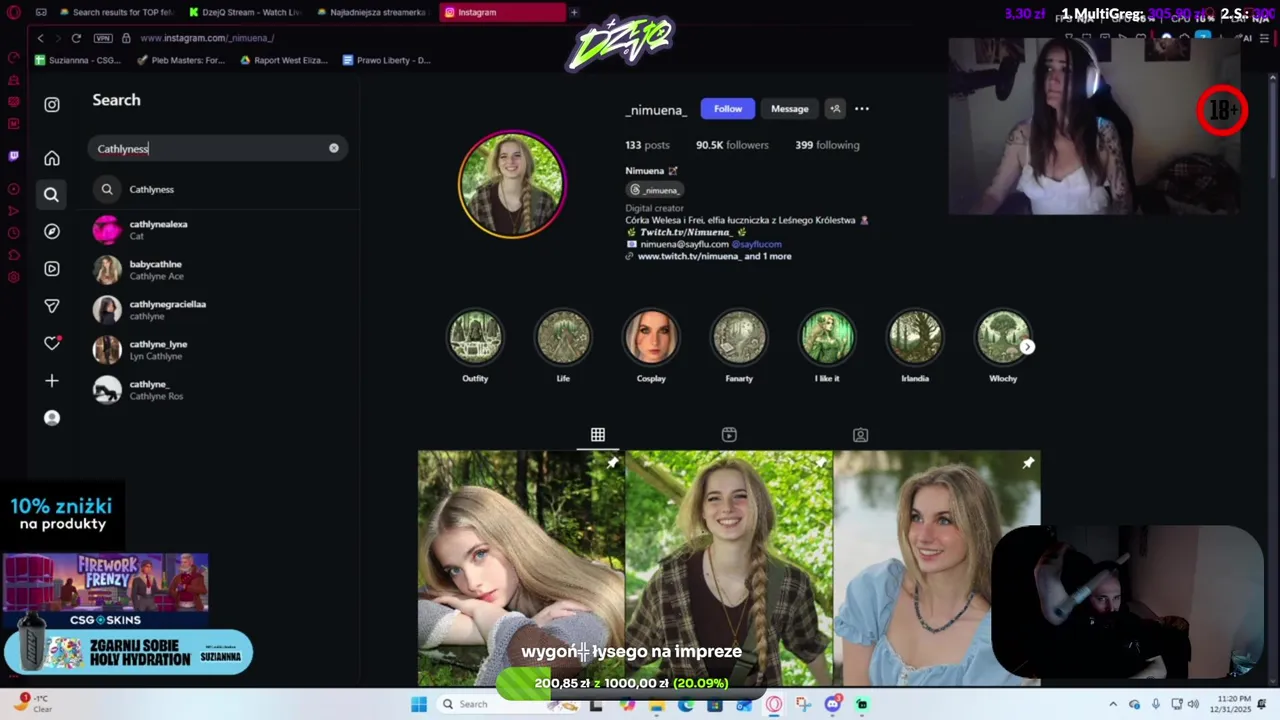Open the middle pinned post with plaid shirt
Image resolution: width=1280 pixels, height=720 pixels.
[x=728, y=568]
